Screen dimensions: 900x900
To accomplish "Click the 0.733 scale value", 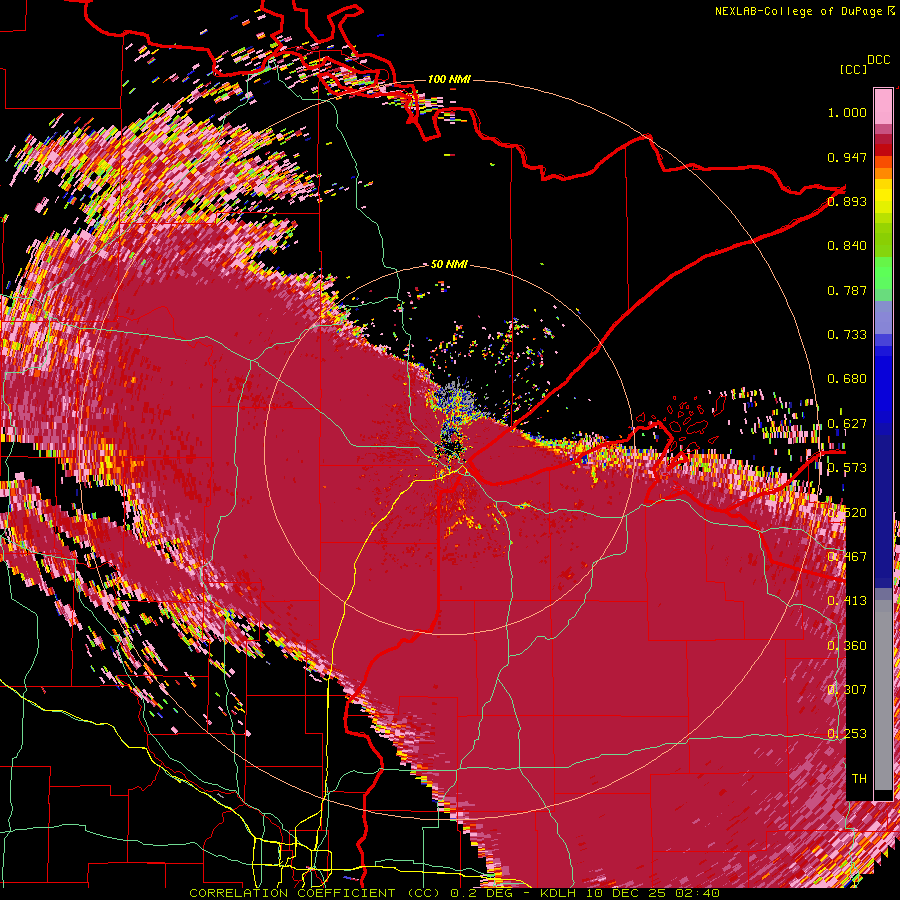I will [847, 335].
